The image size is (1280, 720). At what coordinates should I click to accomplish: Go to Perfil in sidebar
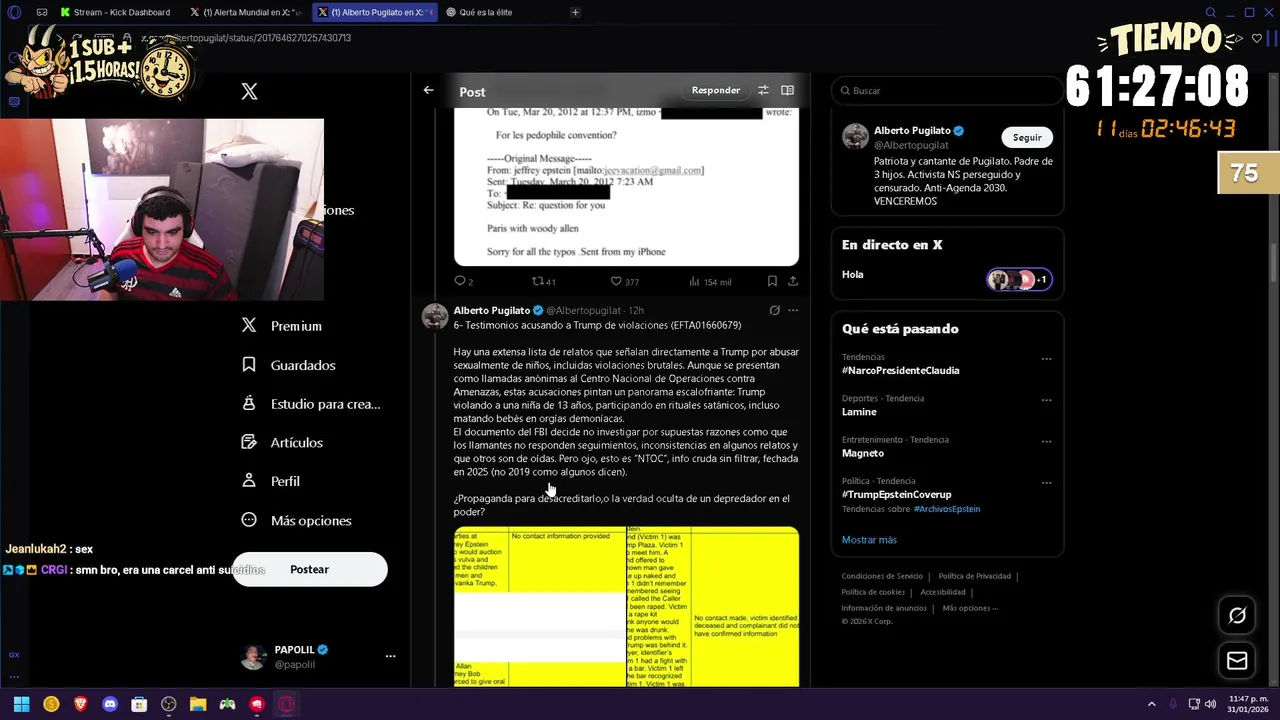272,481
